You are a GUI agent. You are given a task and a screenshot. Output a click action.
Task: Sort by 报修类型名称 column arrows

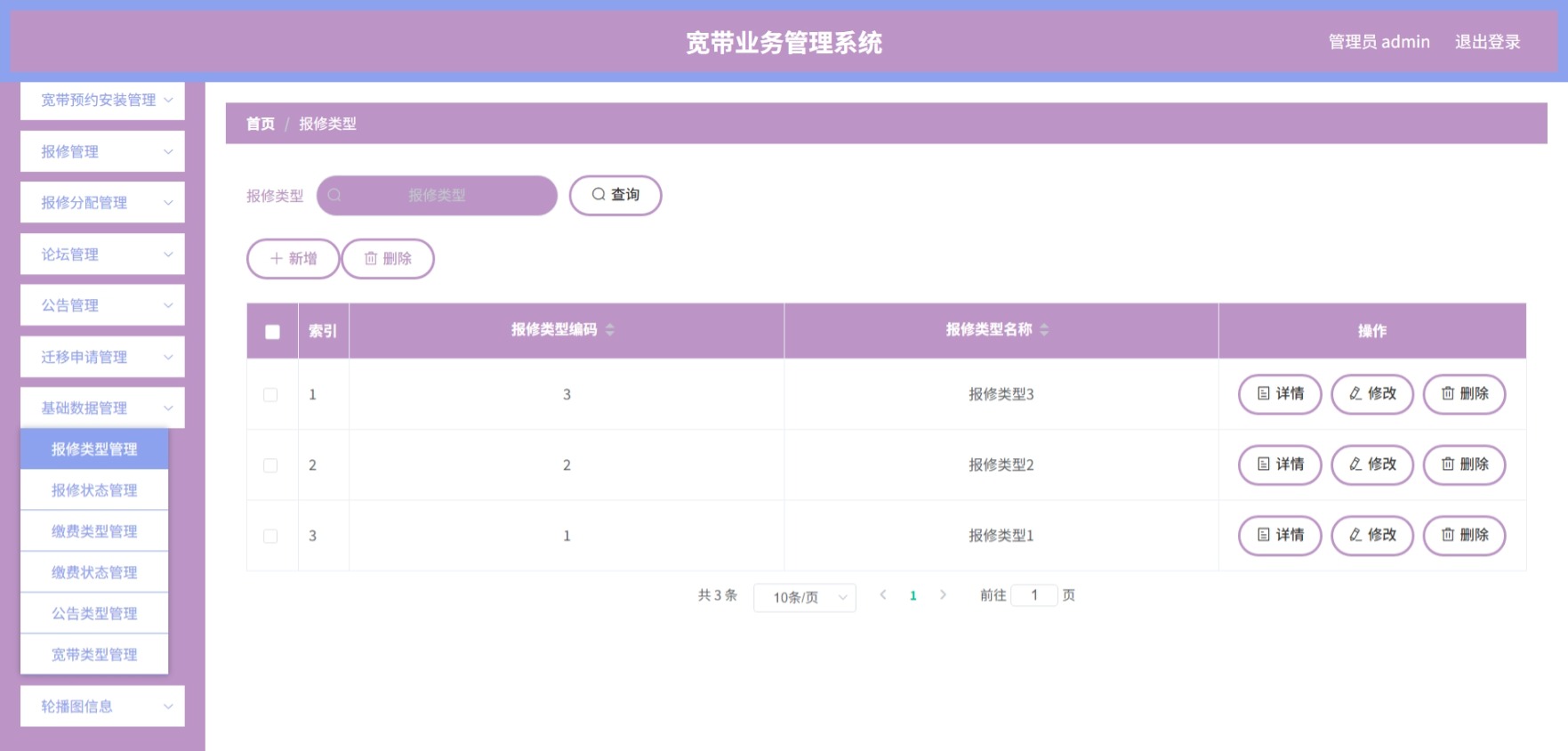coord(1044,330)
